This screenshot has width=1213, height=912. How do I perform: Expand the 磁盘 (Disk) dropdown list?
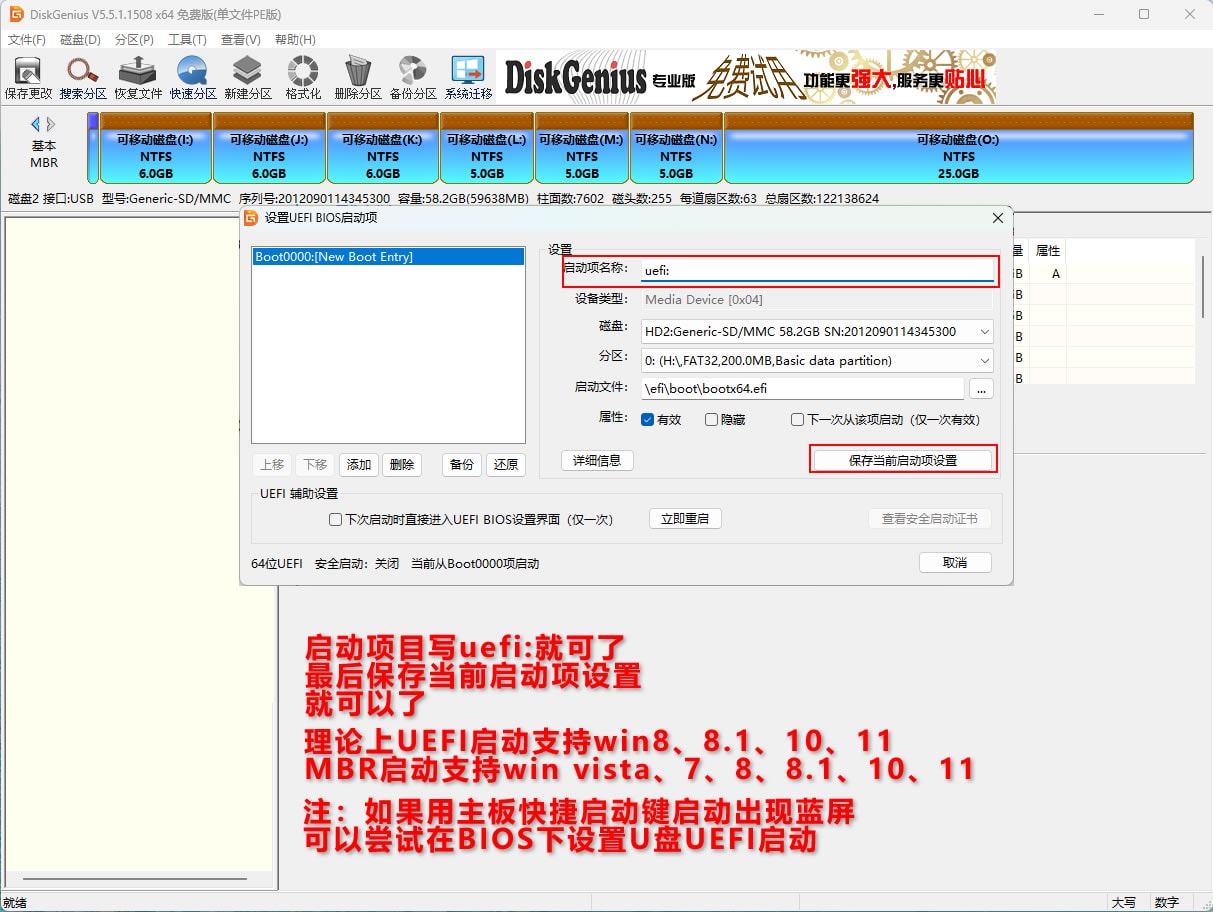984,331
